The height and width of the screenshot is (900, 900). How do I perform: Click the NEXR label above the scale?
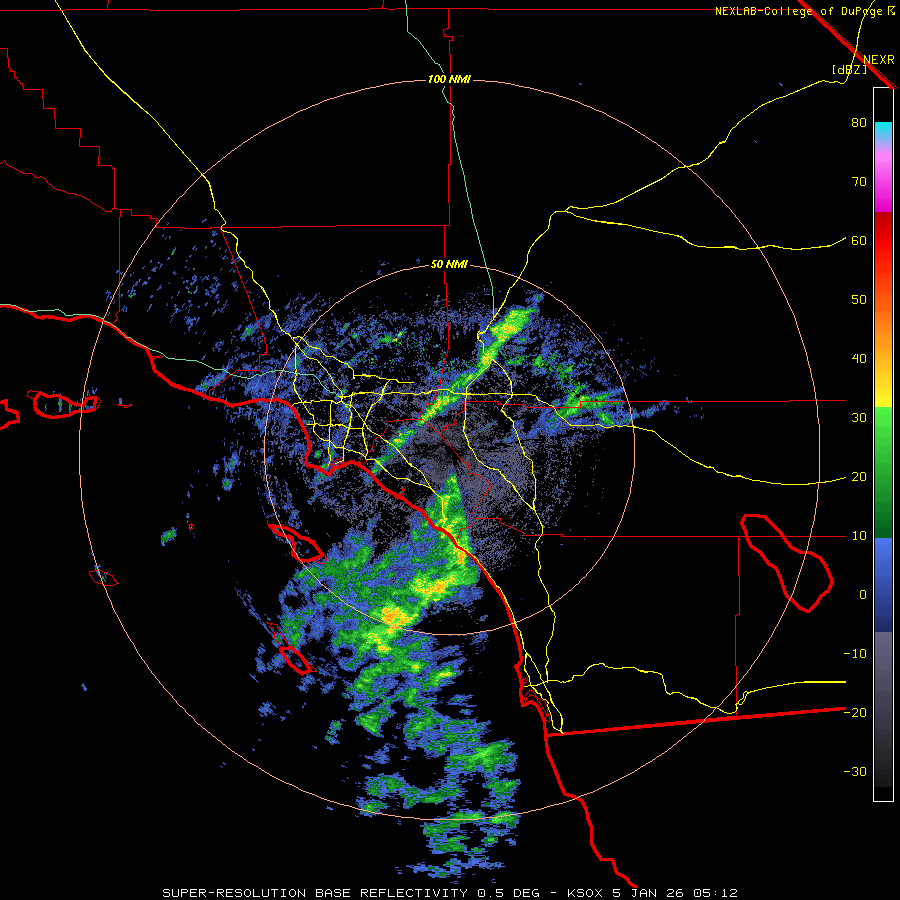coord(879,60)
